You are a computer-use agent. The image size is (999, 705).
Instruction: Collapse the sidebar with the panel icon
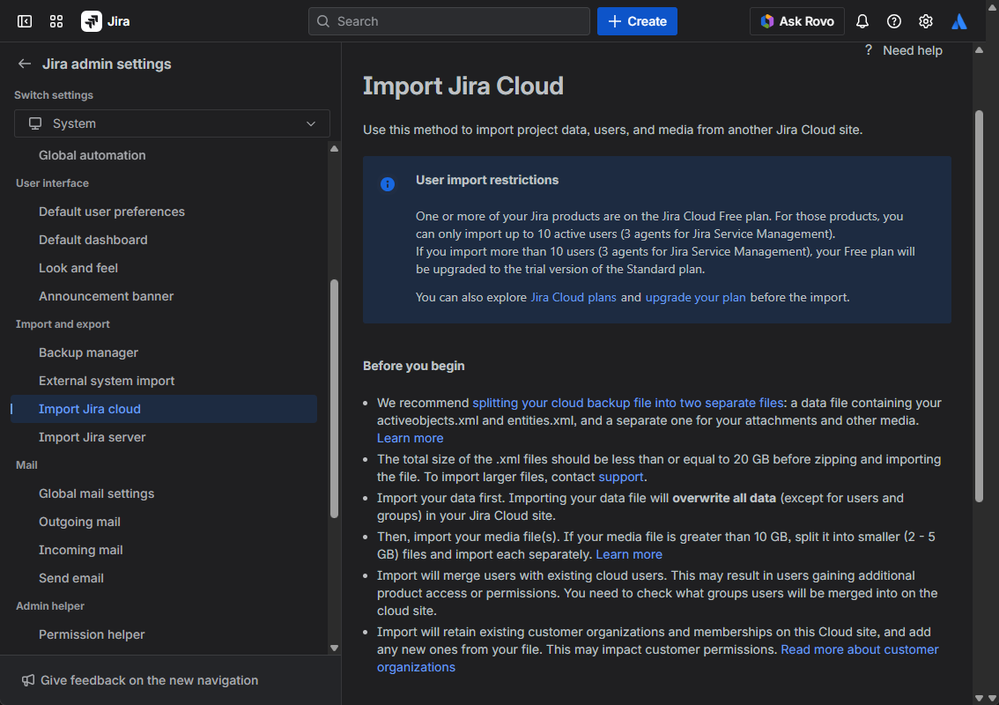[24, 21]
